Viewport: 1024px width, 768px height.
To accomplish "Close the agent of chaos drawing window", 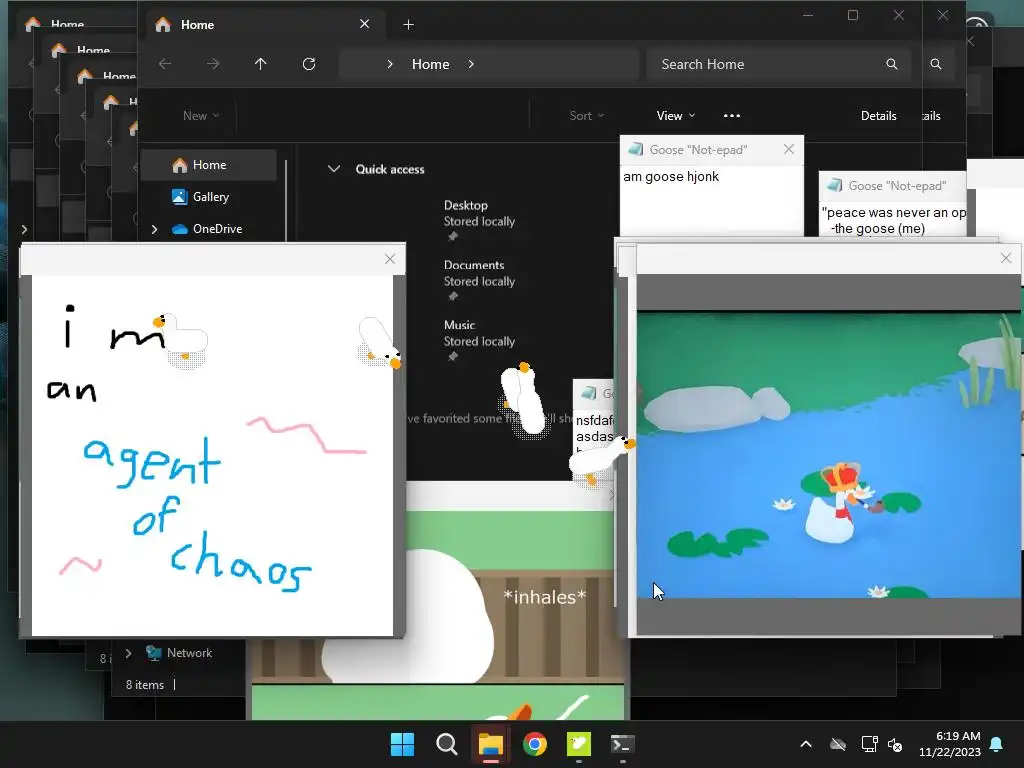I will click(x=390, y=259).
